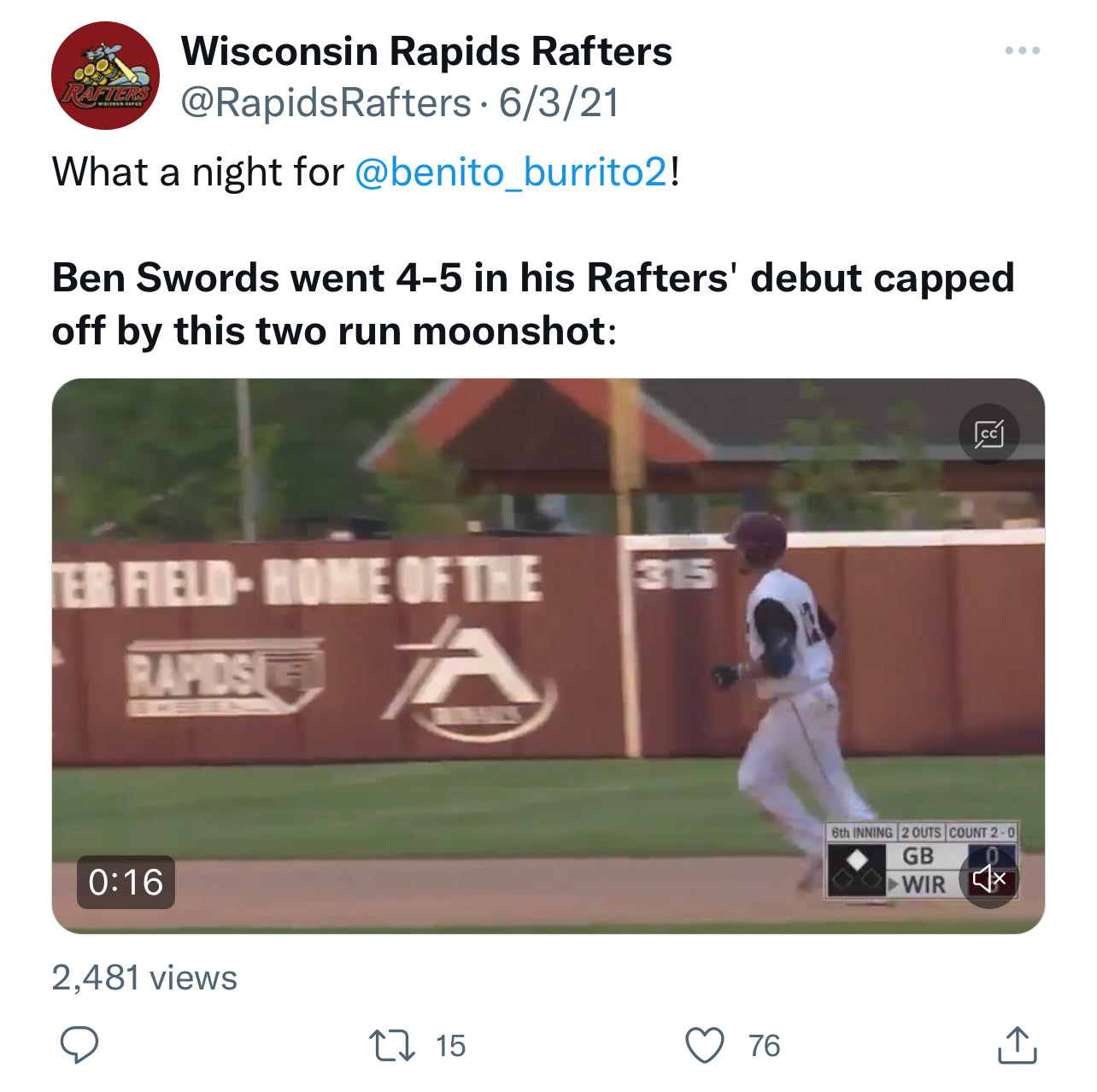Image resolution: width=1097 pixels, height=1092 pixels.
Task: Like the tweet with the heart icon
Action: 705,1045
